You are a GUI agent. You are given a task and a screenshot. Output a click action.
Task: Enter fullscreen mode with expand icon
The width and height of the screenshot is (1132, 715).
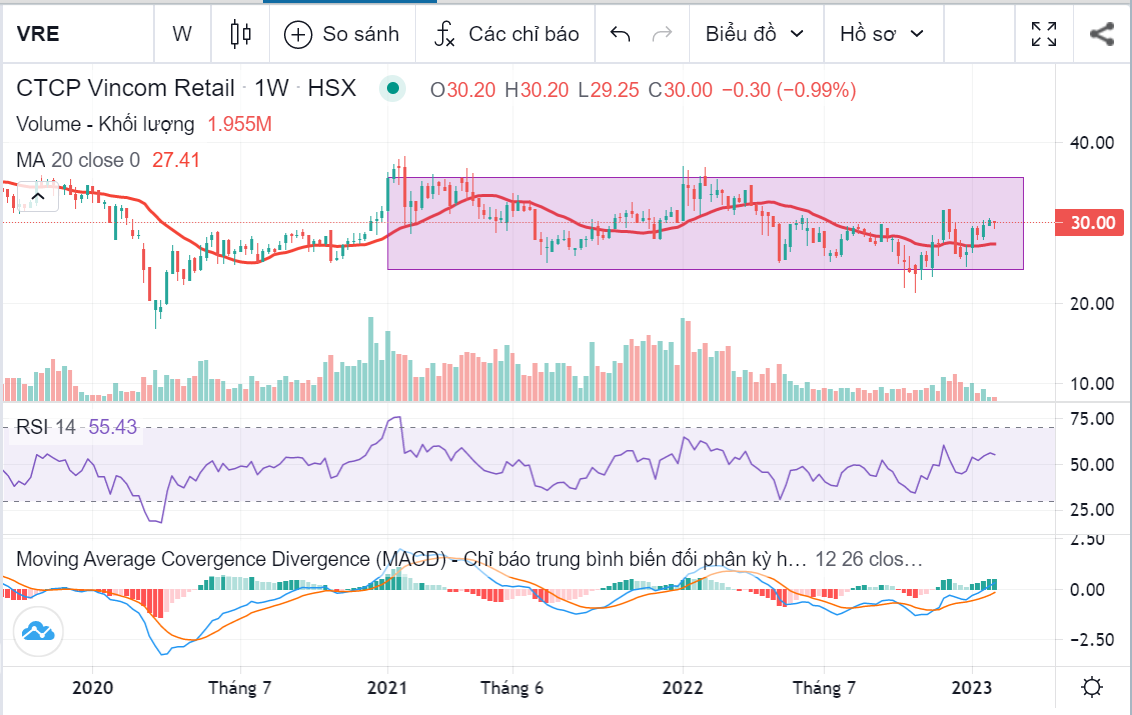point(1044,34)
